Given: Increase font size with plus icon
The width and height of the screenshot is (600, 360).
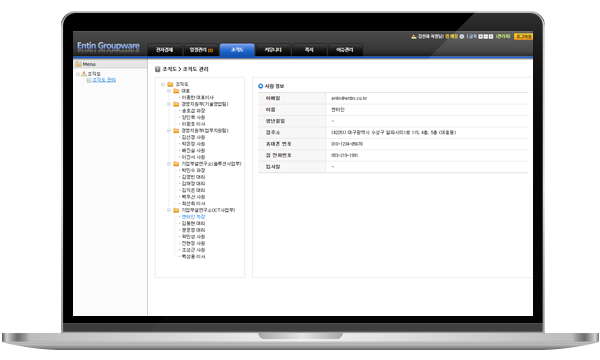Looking at the screenshot, I should [x=481, y=36].
